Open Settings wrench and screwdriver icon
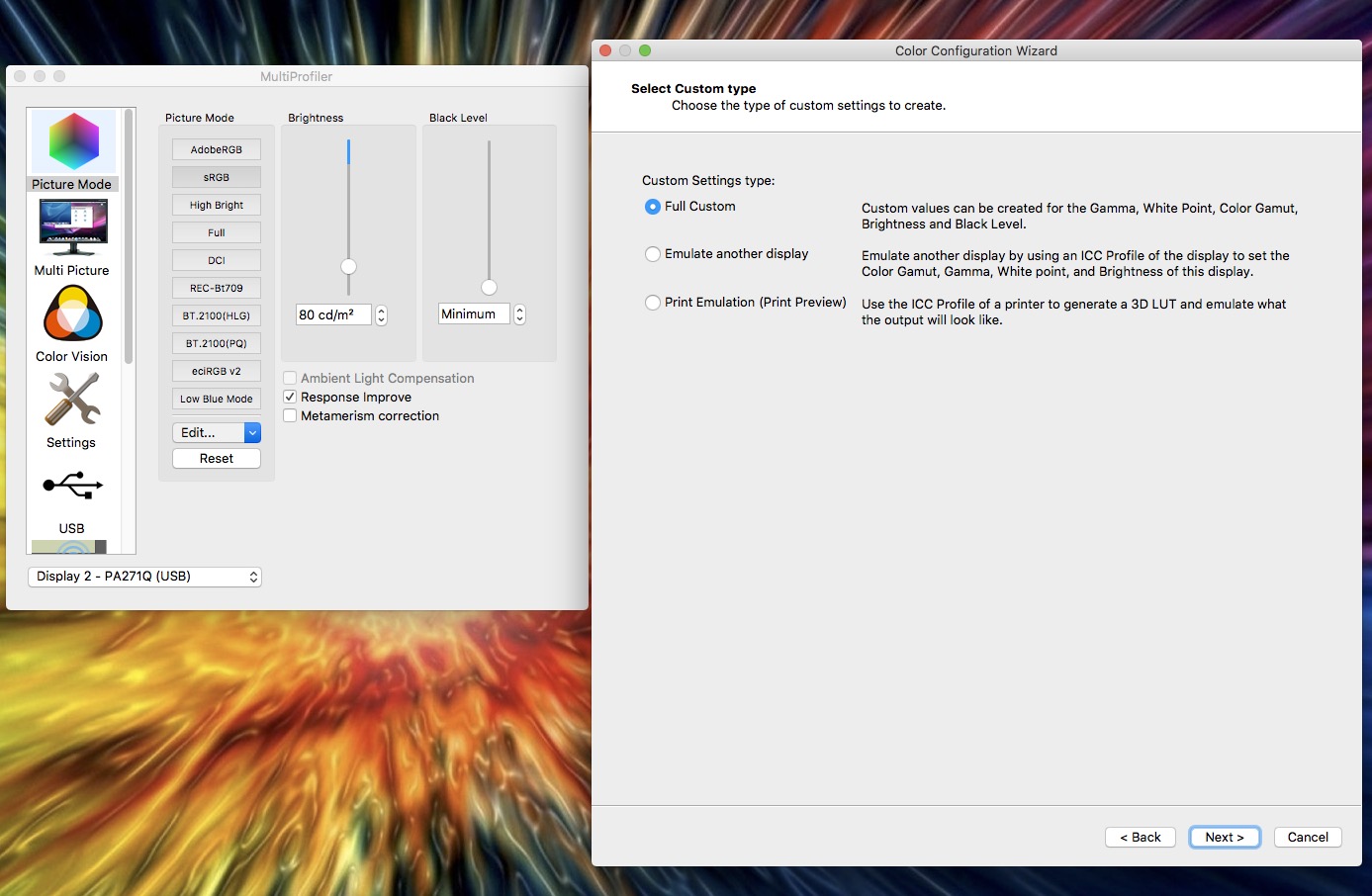Image resolution: width=1372 pixels, height=896 pixels. click(73, 400)
